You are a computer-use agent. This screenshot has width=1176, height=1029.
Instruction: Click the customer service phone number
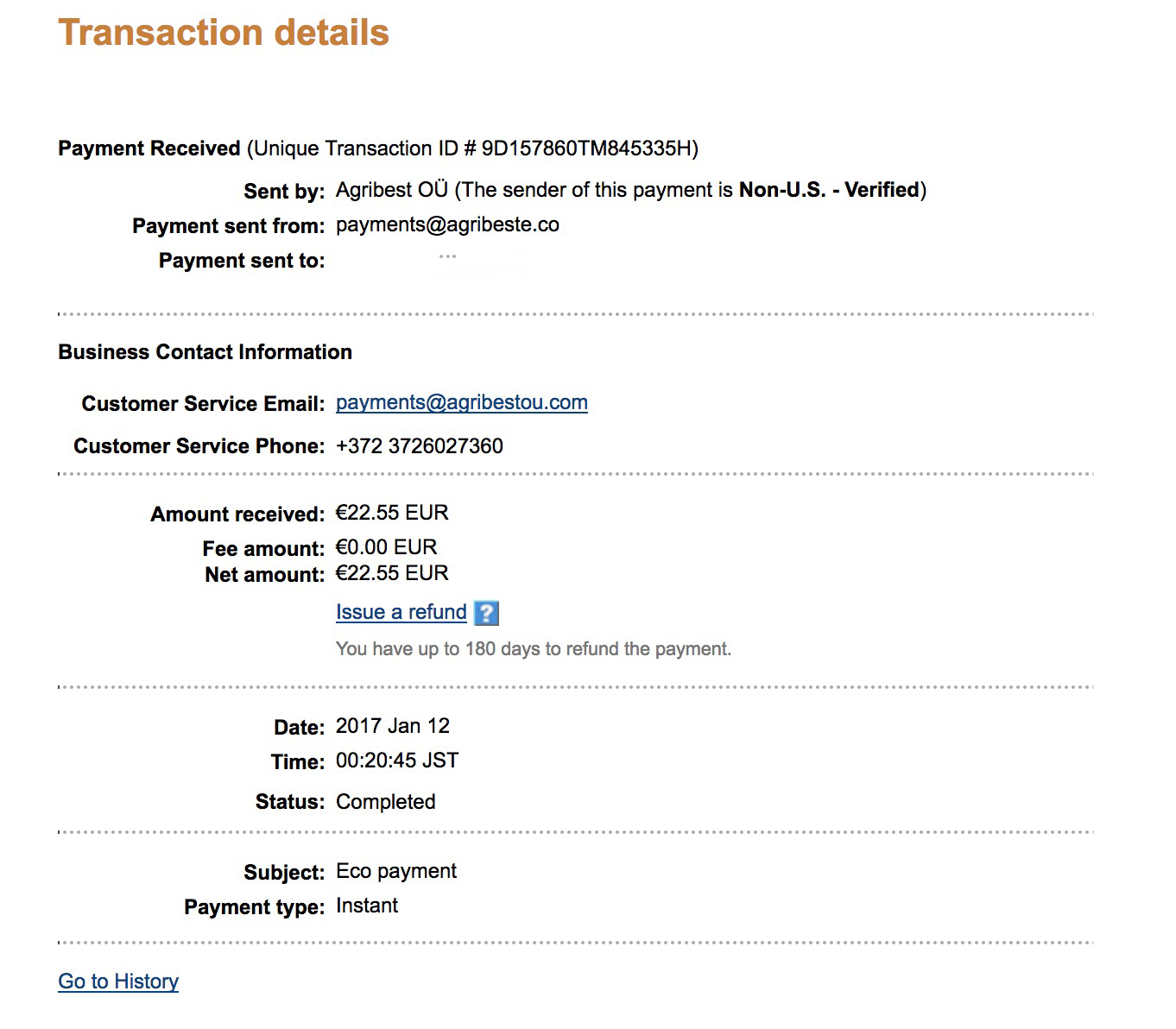point(419,446)
